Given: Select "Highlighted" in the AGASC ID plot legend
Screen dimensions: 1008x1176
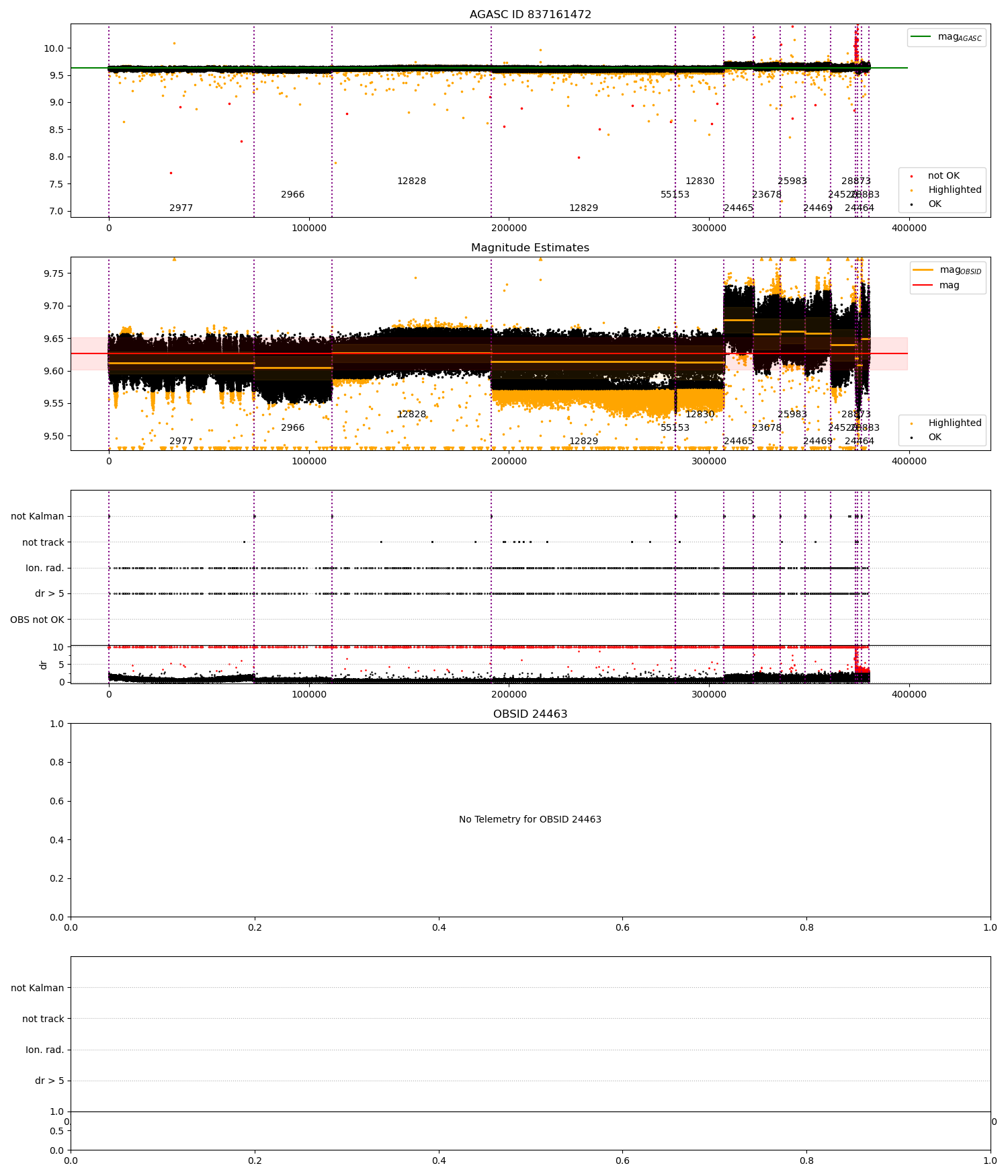Looking at the screenshot, I should [x=946, y=190].
